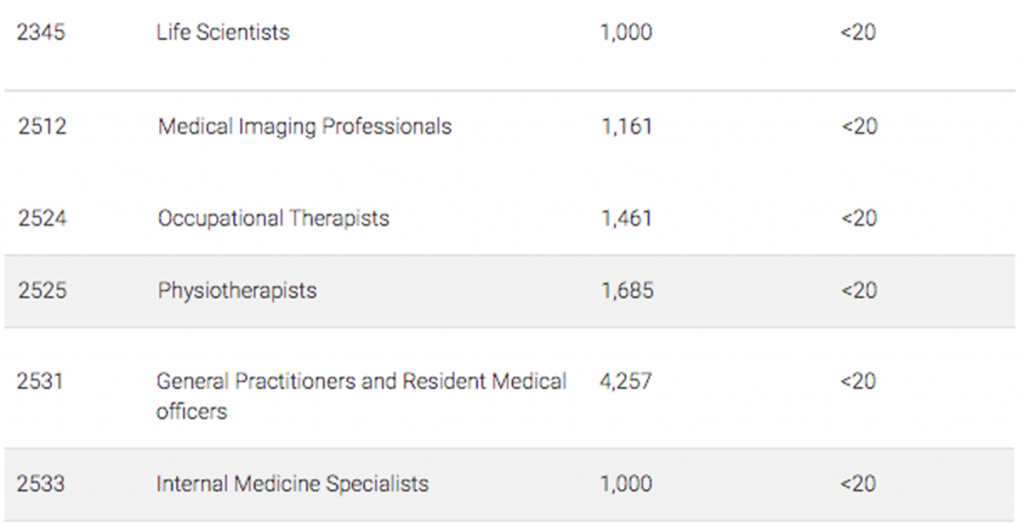
Task: Click the 1,000 value for Life Scientists
Action: coord(626,33)
